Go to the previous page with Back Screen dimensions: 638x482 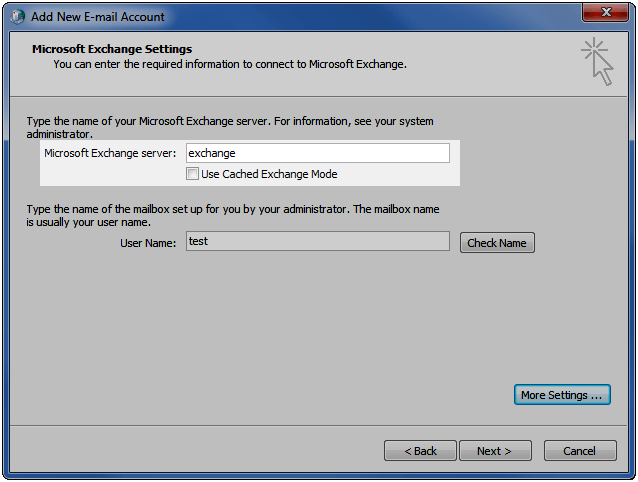coord(420,451)
